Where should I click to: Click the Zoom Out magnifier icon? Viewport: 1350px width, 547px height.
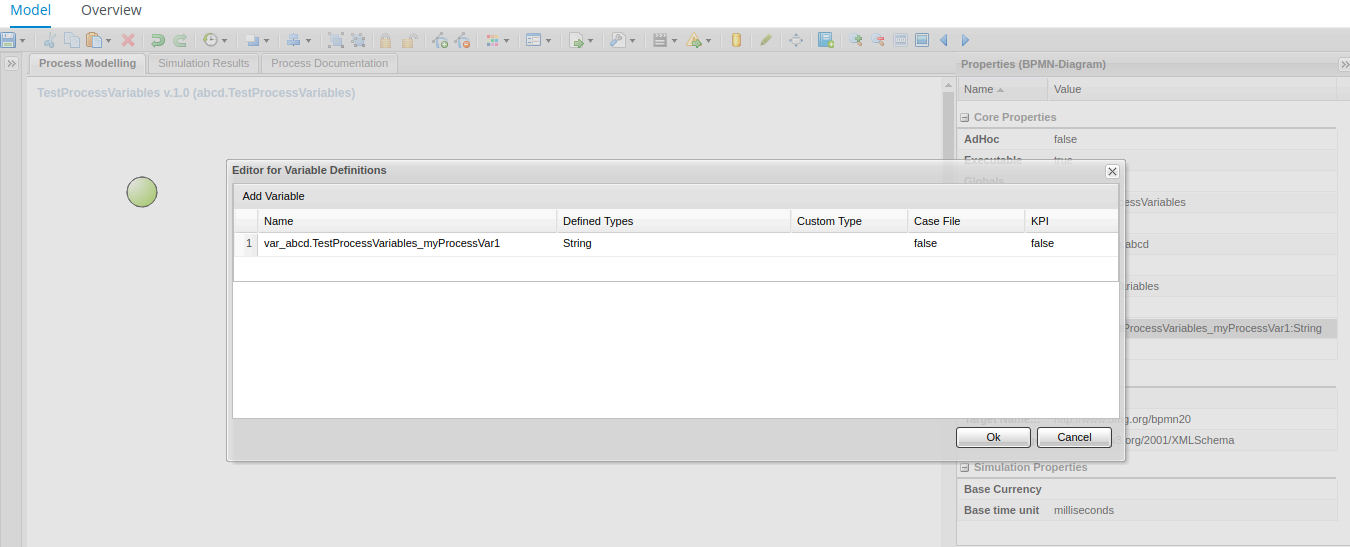click(x=878, y=40)
